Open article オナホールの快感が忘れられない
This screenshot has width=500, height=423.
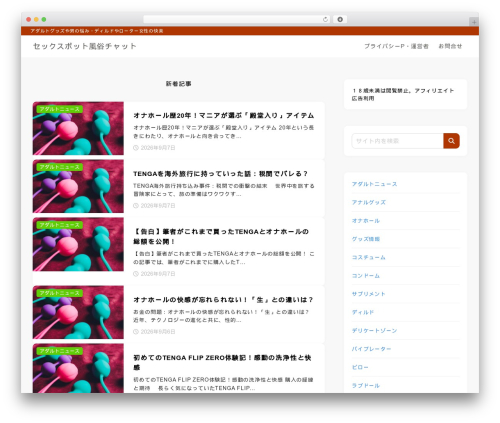point(223,300)
